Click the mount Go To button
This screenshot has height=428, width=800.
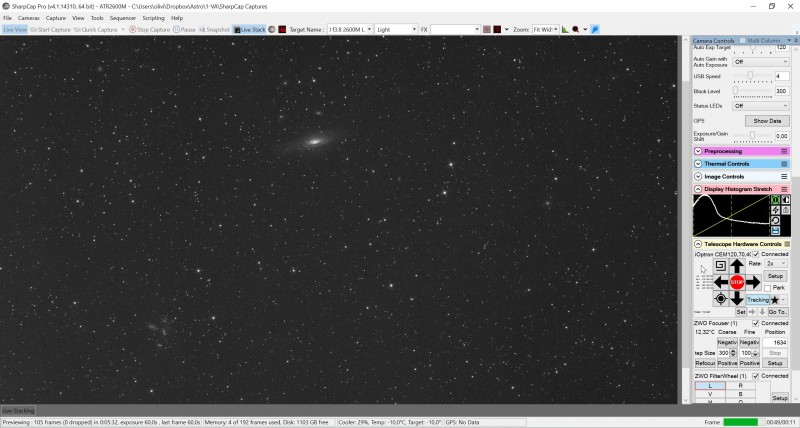point(778,312)
